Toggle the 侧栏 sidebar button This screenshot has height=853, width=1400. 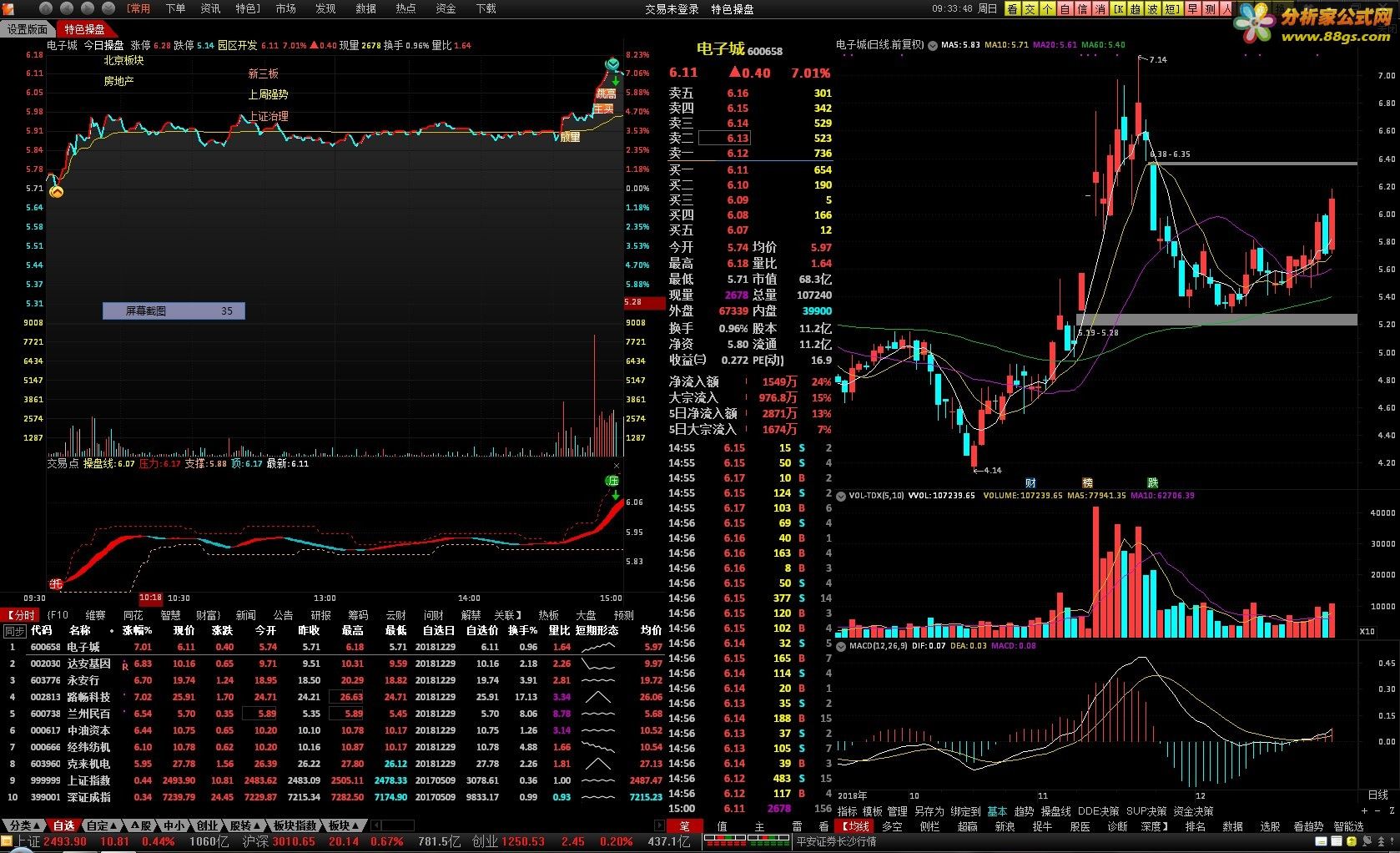click(x=929, y=826)
